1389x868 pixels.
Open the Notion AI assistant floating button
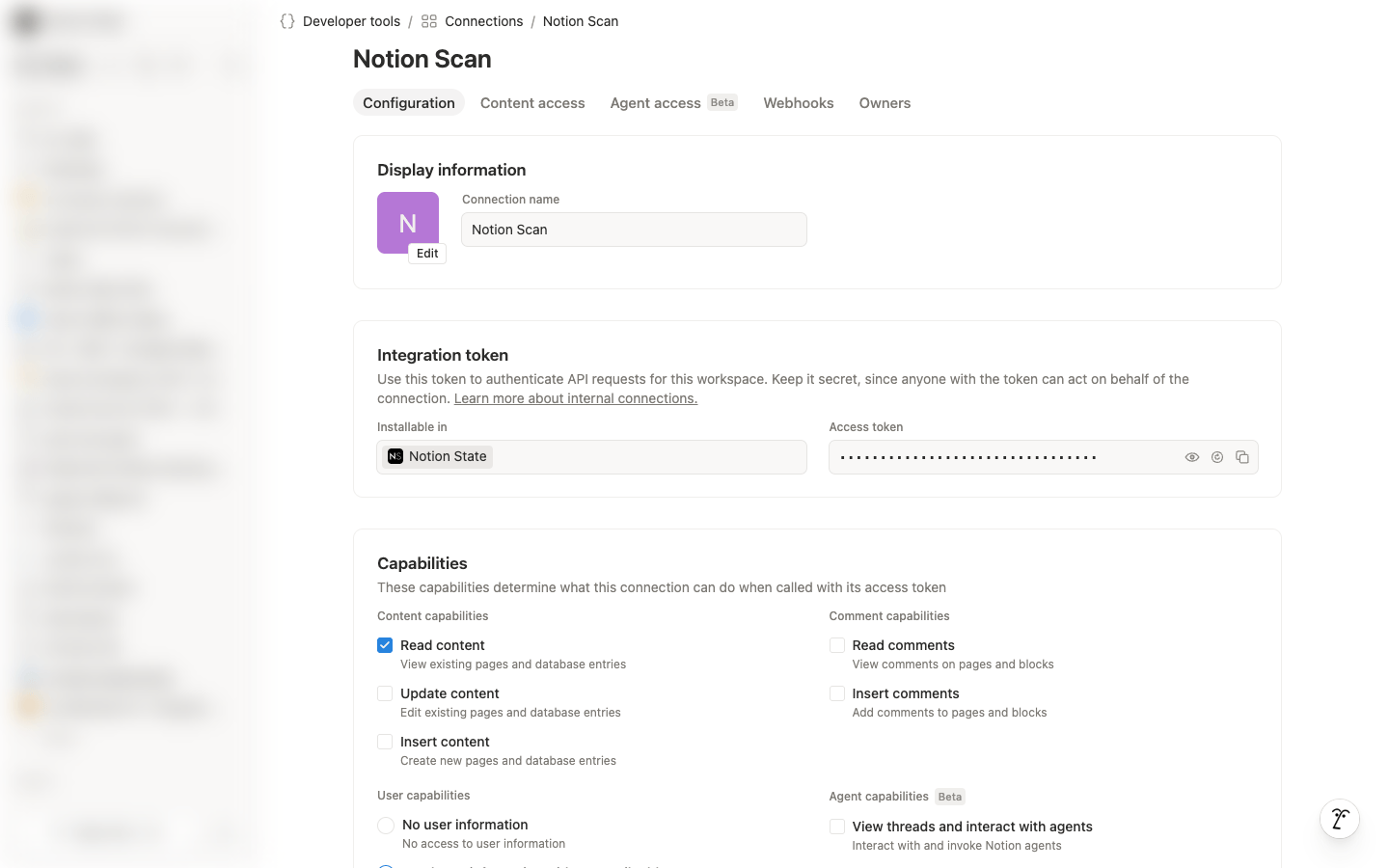(x=1340, y=819)
